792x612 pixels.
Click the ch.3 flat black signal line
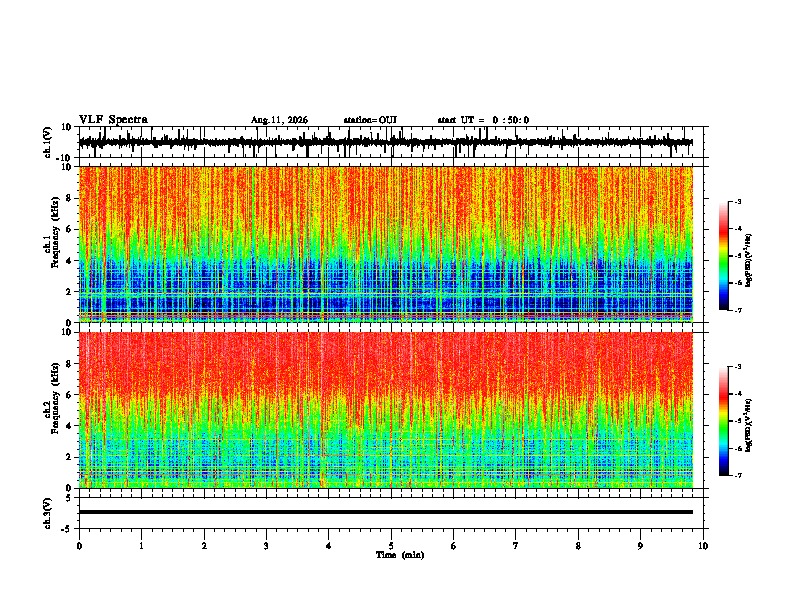pyautogui.click(x=385, y=512)
